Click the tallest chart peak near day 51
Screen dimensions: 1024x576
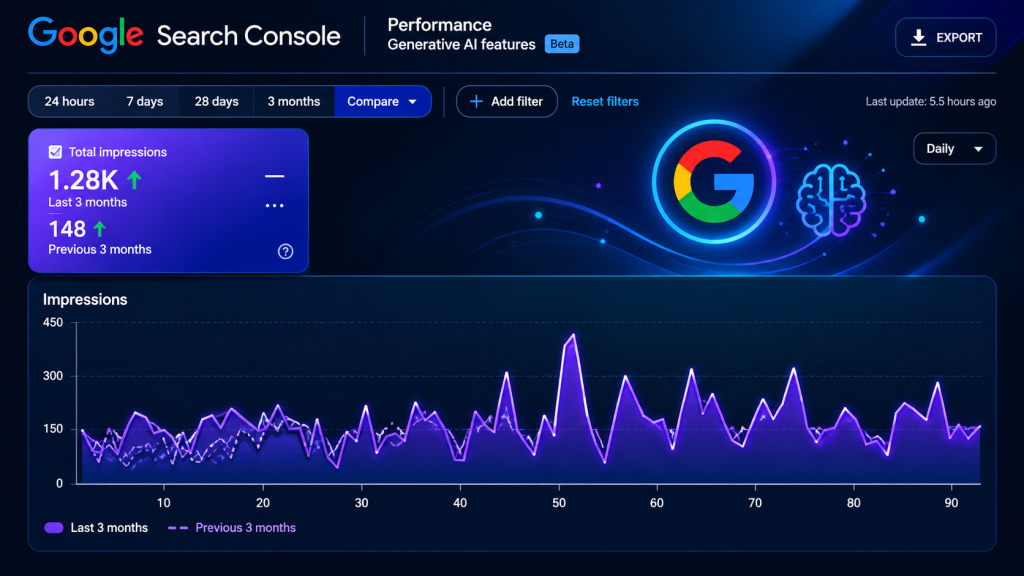(573, 335)
